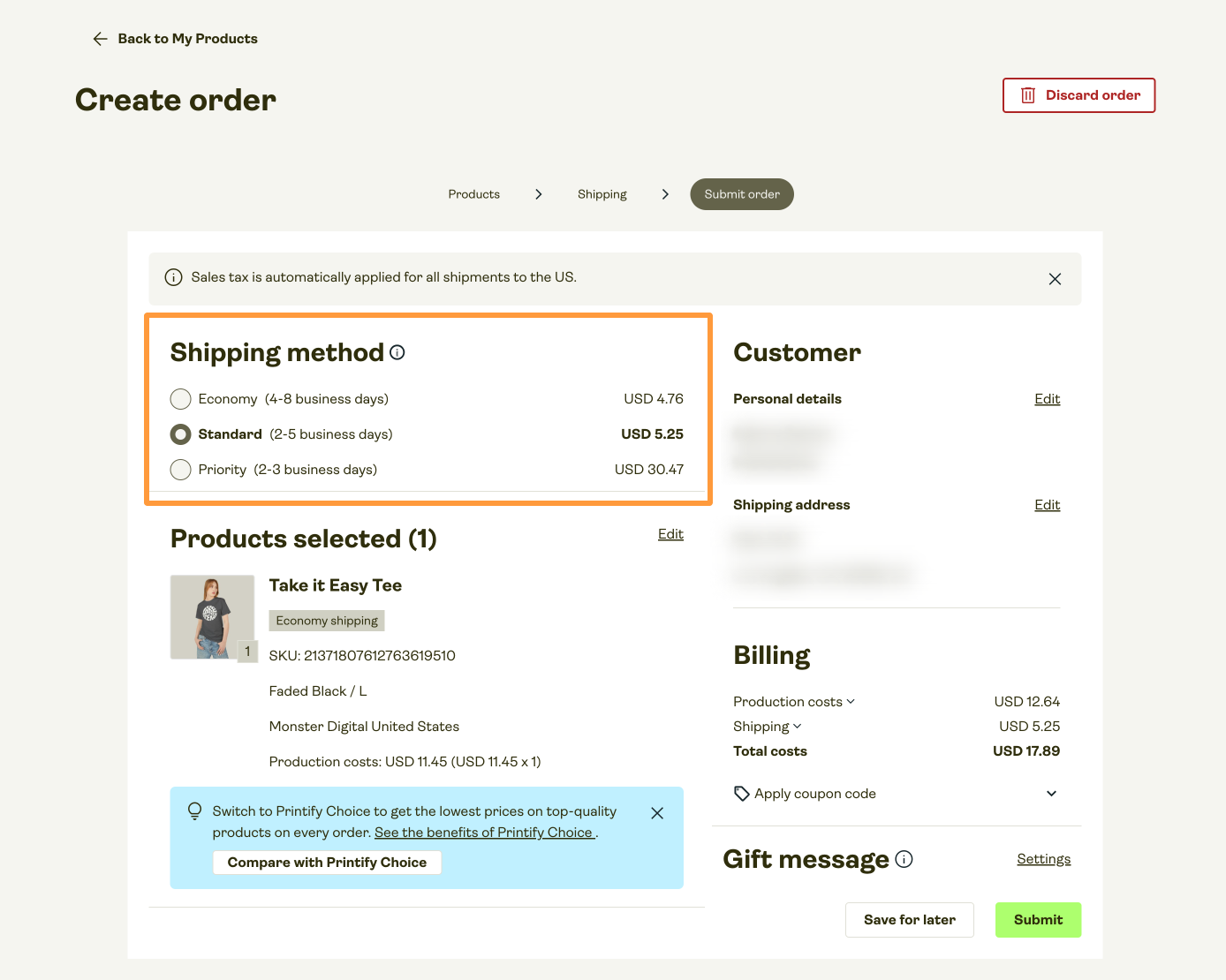The height and width of the screenshot is (980, 1226).
Task: Click the green Submit button
Action: 1038,920
